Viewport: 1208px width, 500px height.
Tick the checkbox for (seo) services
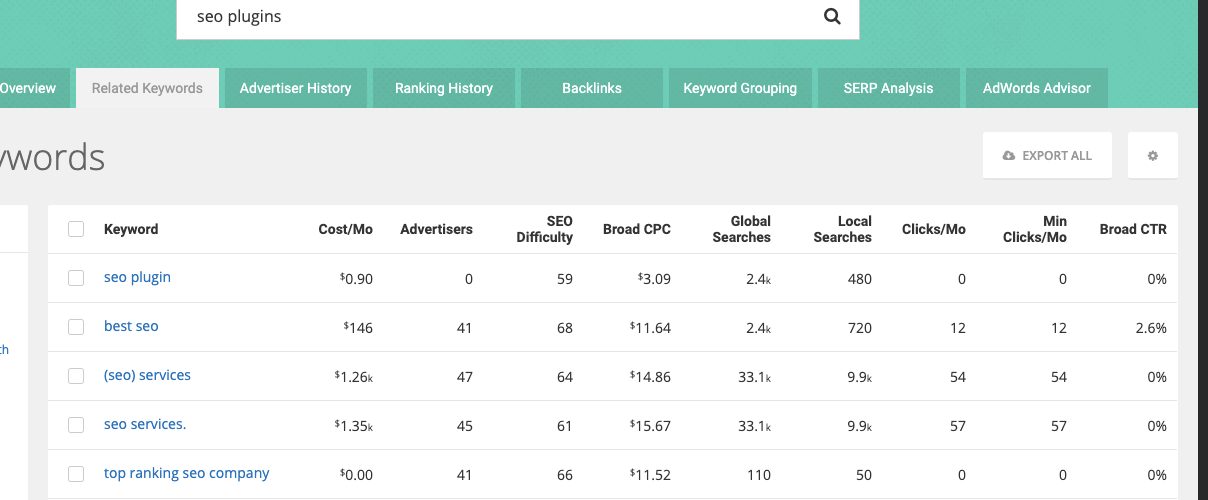(x=76, y=376)
